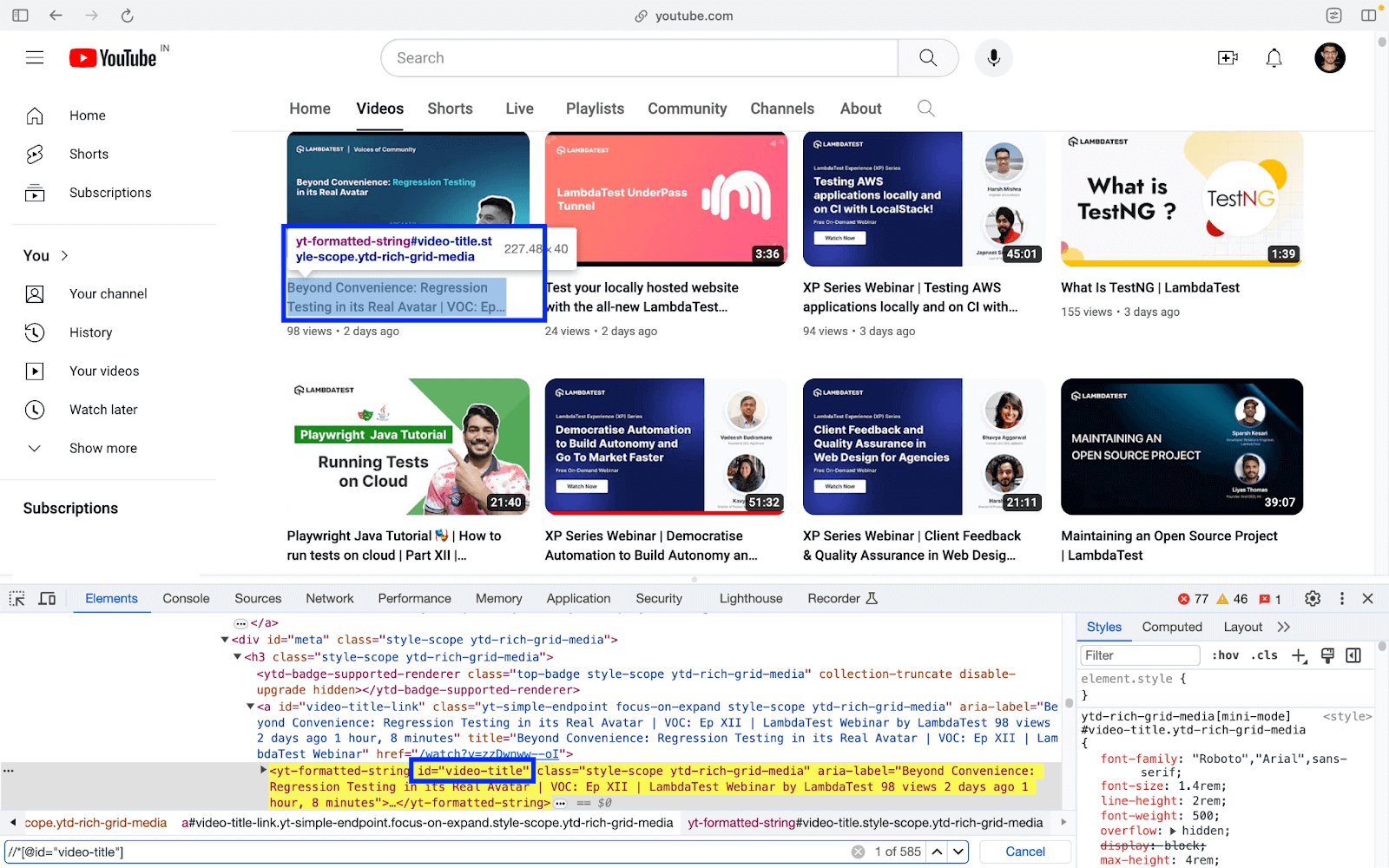The height and width of the screenshot is (868, 1389).
Task: Switch to DevTools Console tab
Action: tap(186, 599)
